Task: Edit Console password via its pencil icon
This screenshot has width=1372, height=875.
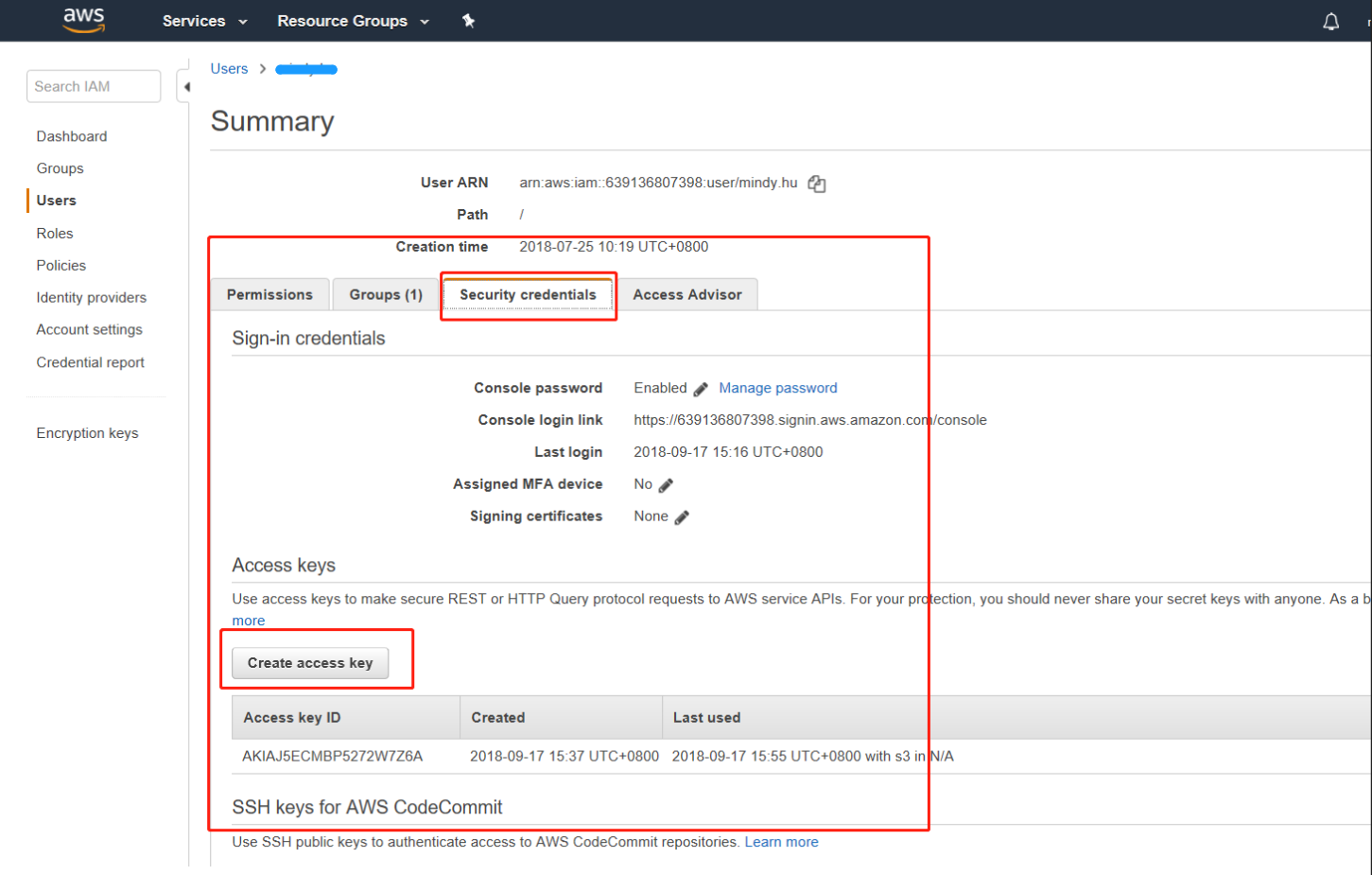Action: pyautogui.click(x=701, y=388)
